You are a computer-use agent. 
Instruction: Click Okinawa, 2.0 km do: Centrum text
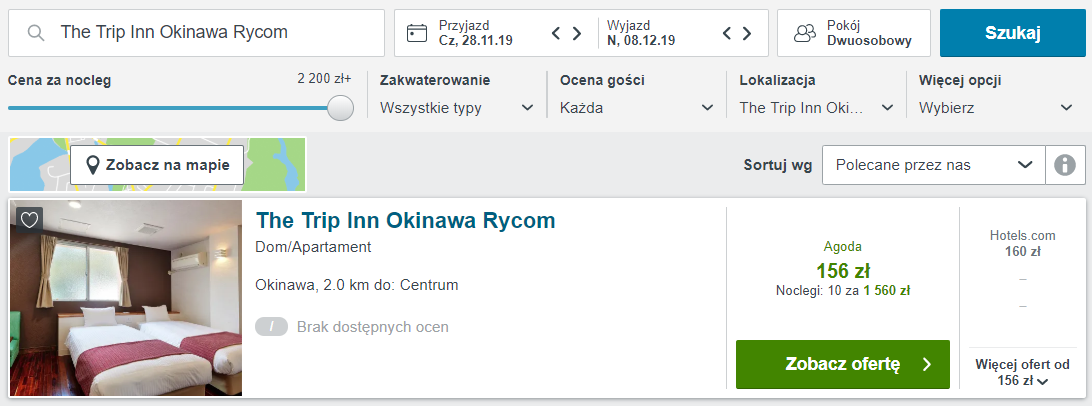(357, 285)
